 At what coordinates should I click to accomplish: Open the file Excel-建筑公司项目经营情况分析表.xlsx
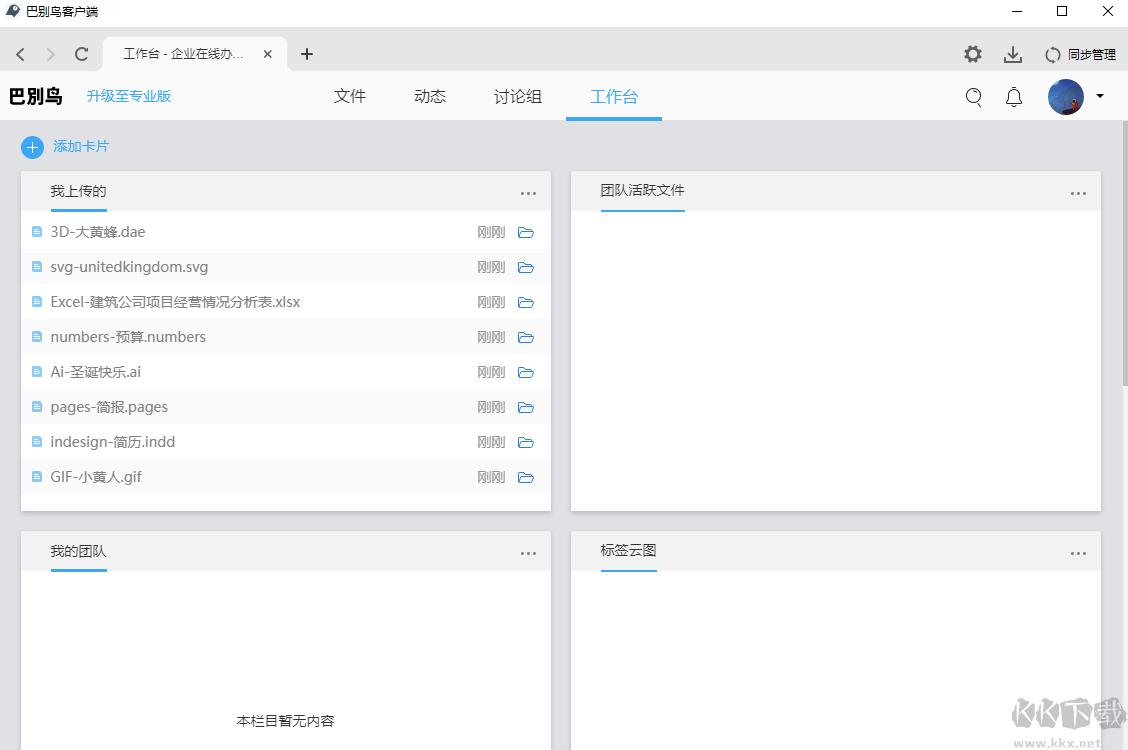pos(175,302)
